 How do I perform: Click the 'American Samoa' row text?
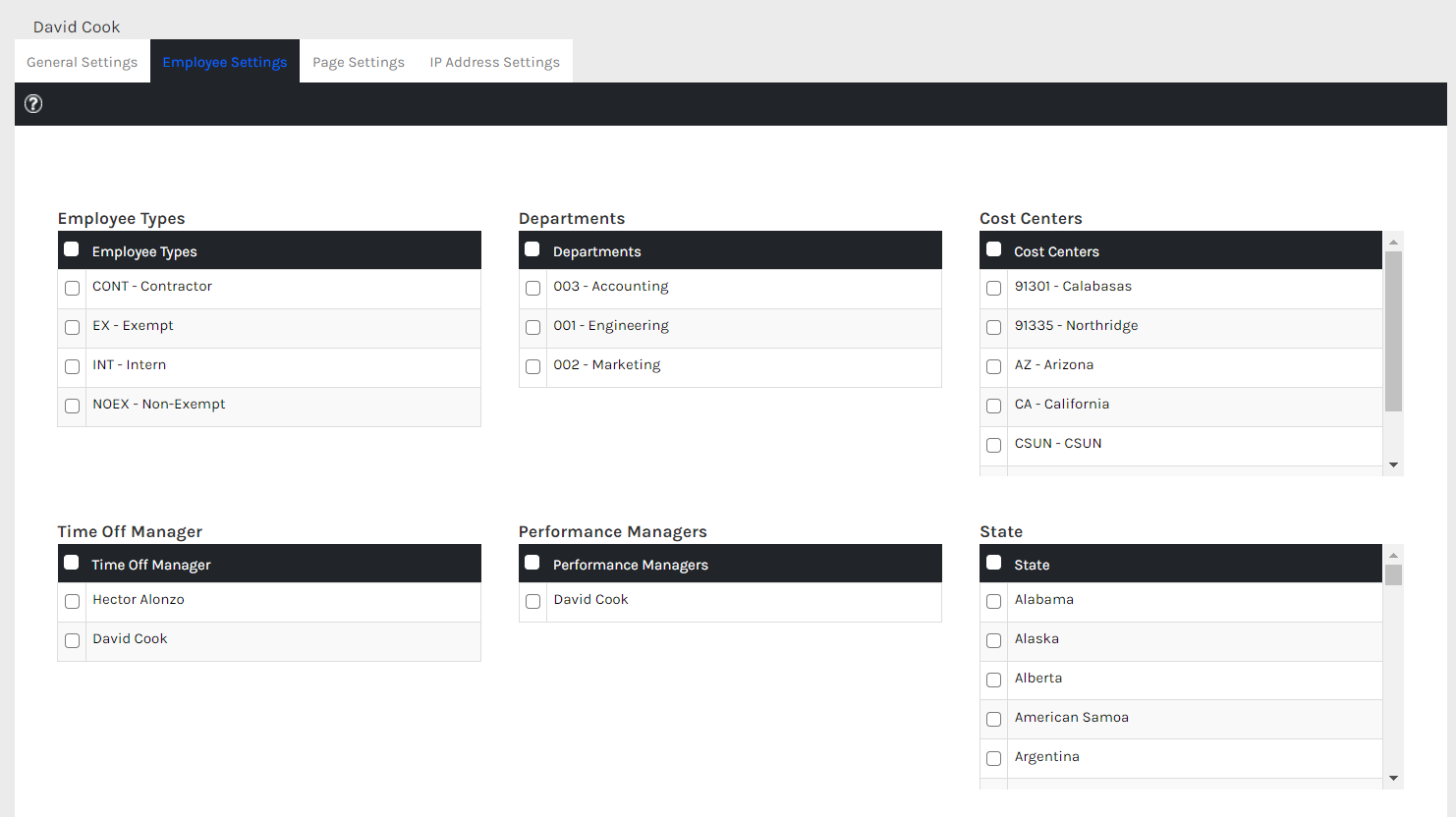tap(1072, 718)
